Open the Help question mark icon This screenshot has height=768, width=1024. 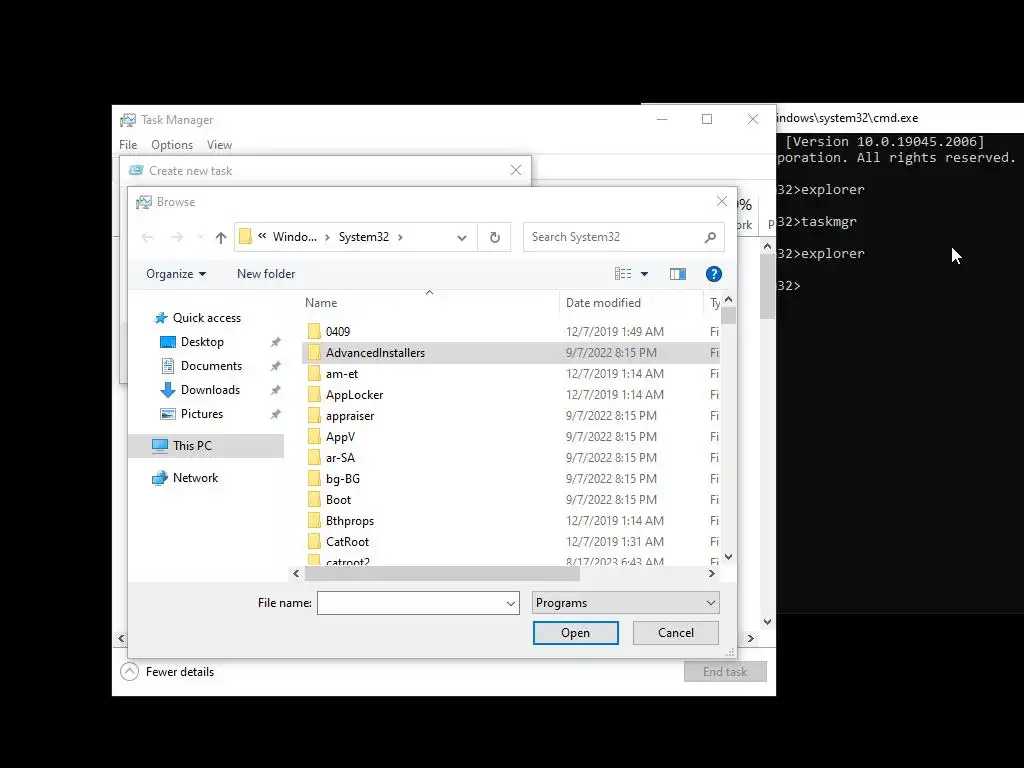point(713,274)
